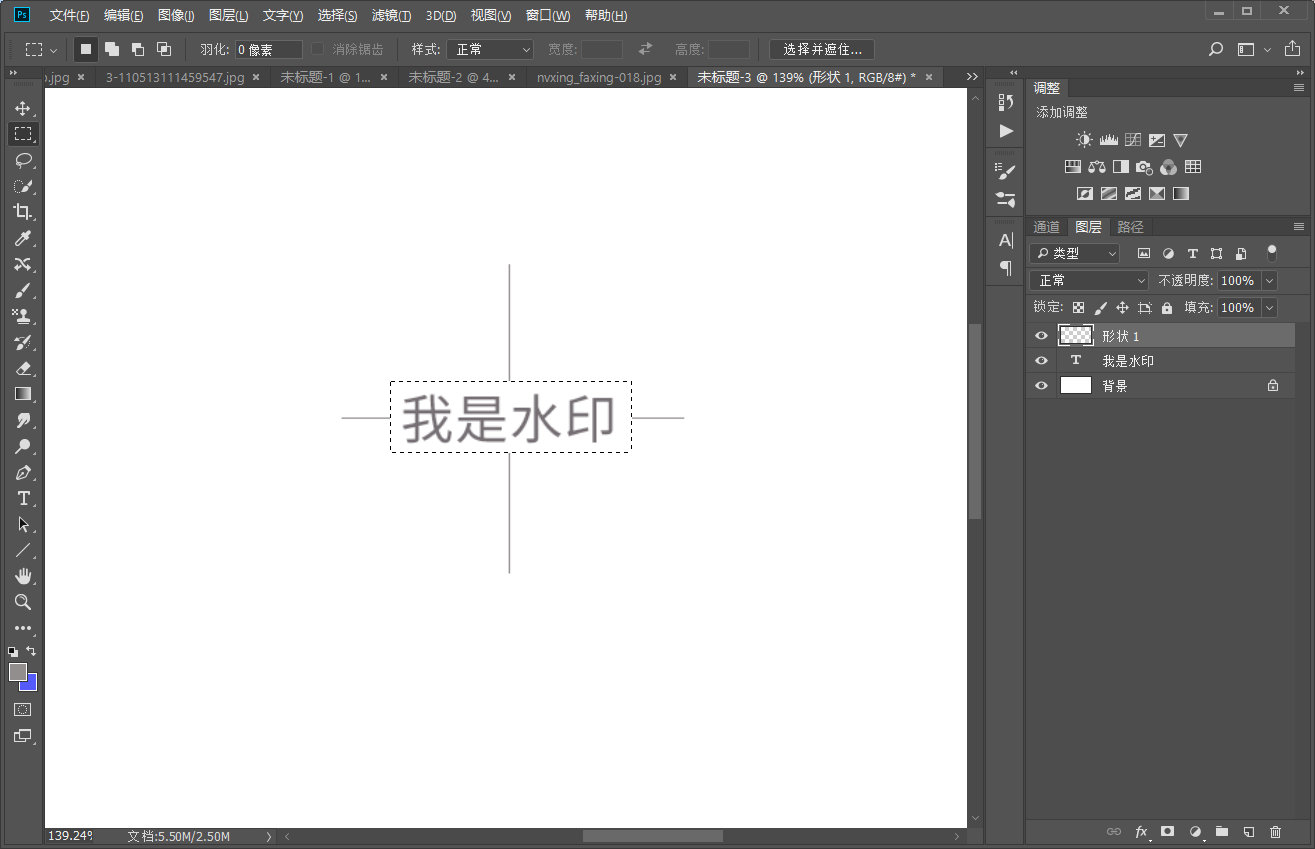Switch to nvxing_faxing-018.jpg document tab
Screen dimensions: 1315x849
[x=599, y=77]
